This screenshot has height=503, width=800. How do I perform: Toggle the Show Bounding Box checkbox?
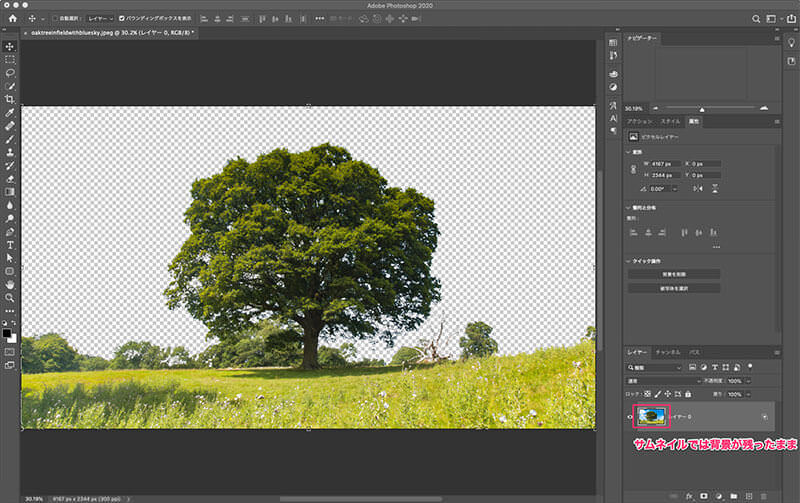(x=122, y=18)
